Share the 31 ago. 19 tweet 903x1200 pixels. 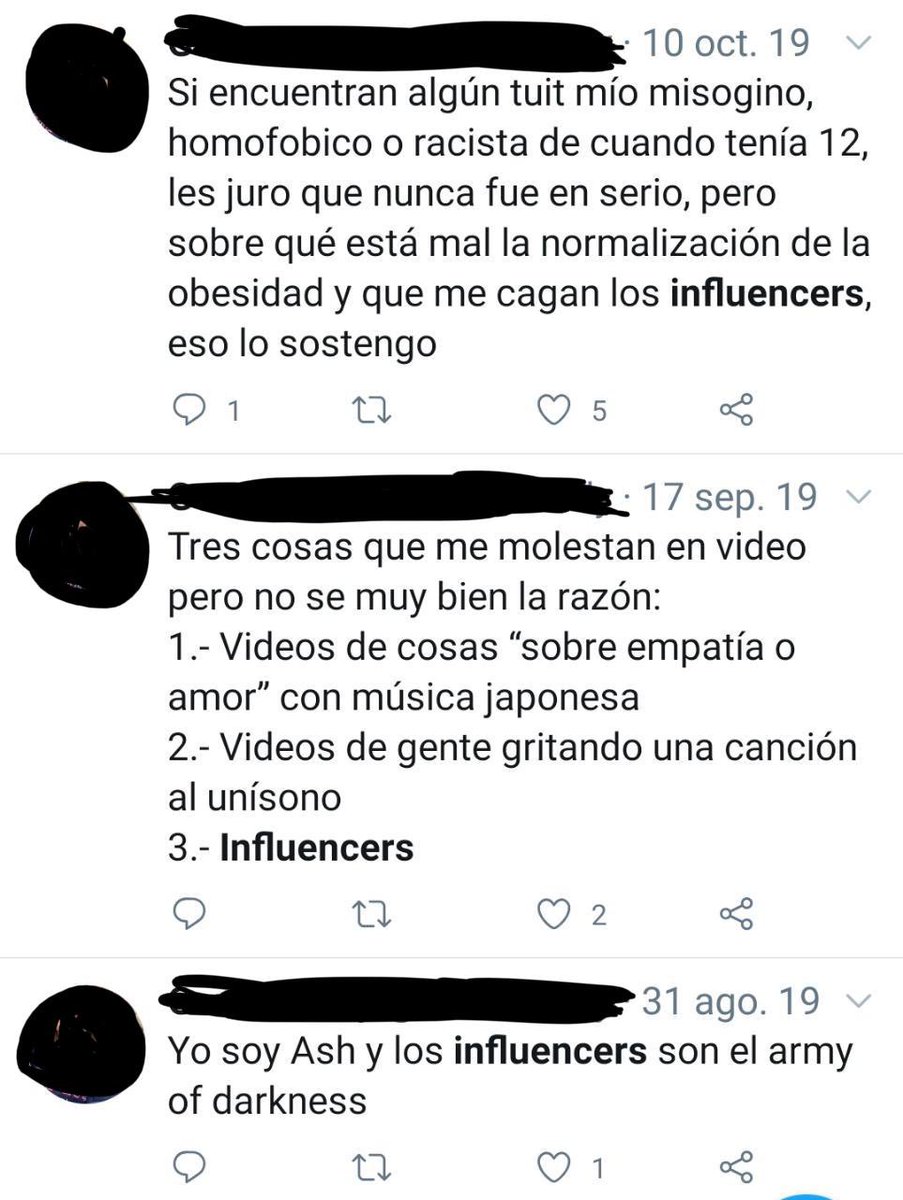[x=735, y=1166]
